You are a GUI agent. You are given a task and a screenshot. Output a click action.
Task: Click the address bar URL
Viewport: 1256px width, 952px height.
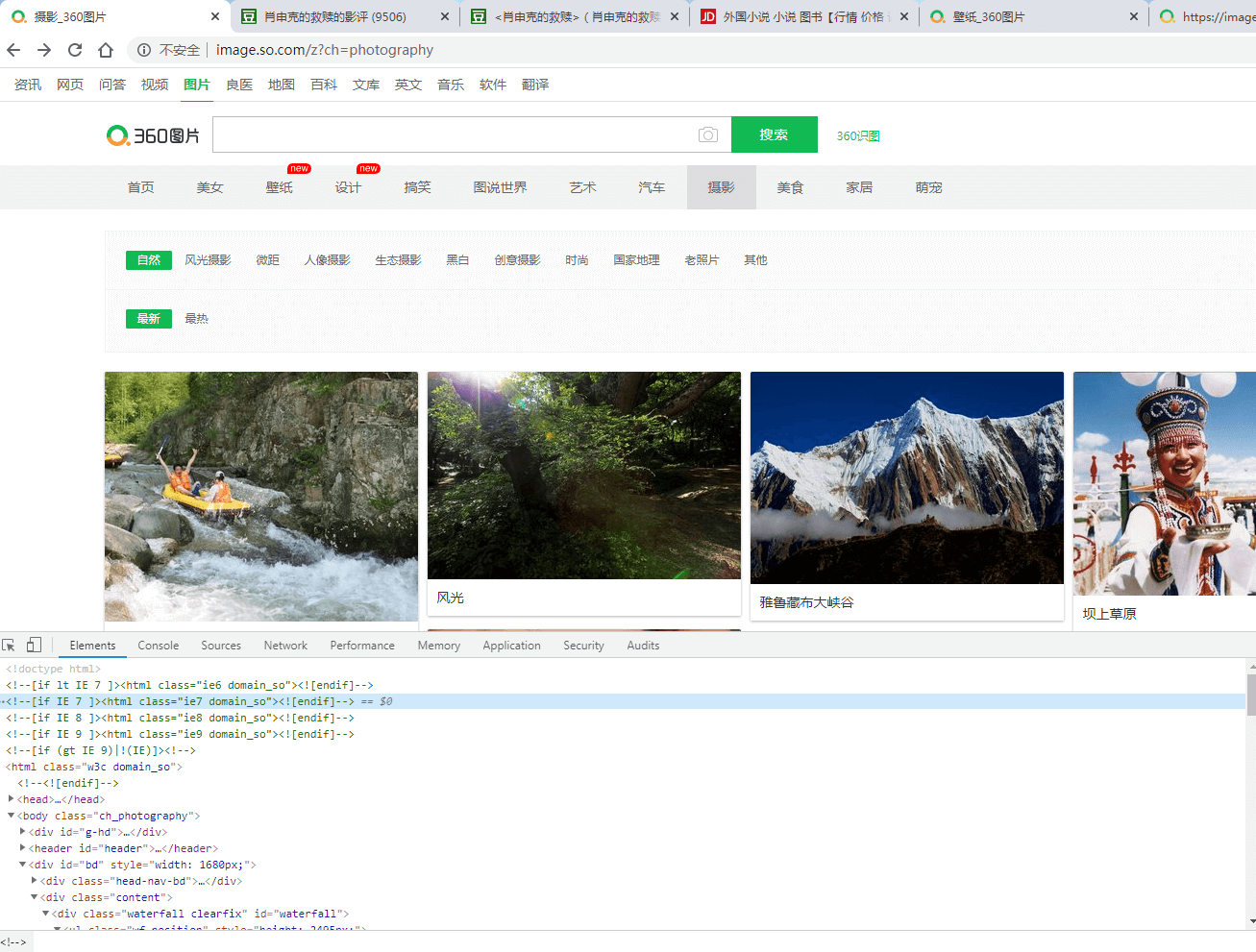325,50
